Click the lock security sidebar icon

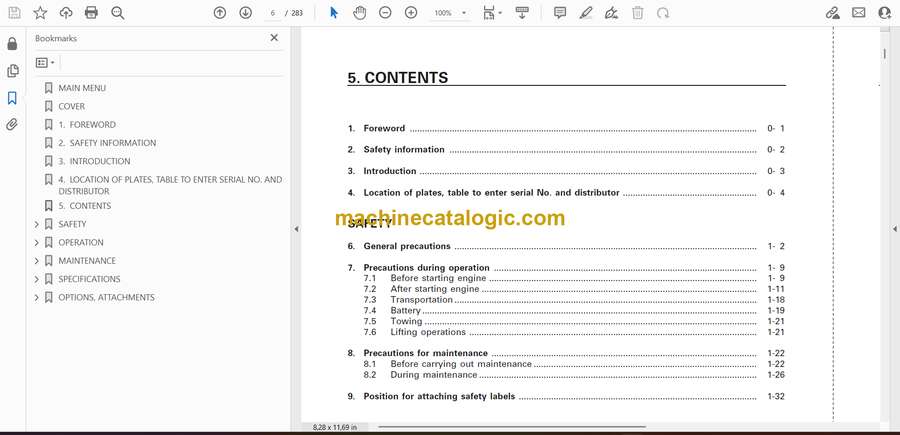tap(12, 44)
